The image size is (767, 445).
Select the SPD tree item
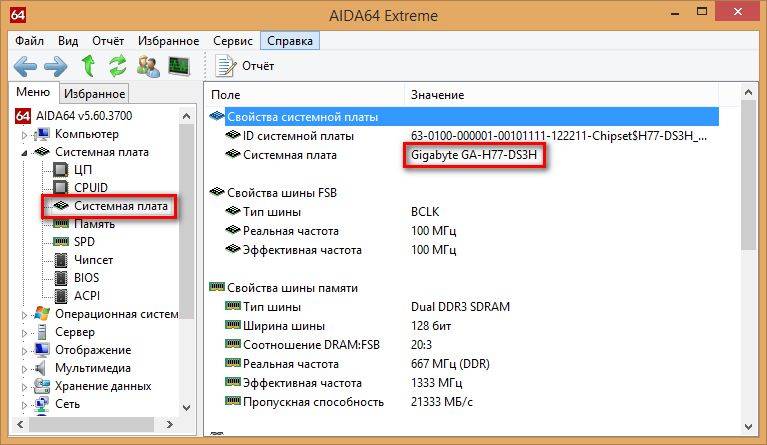[x=84, y=242]
